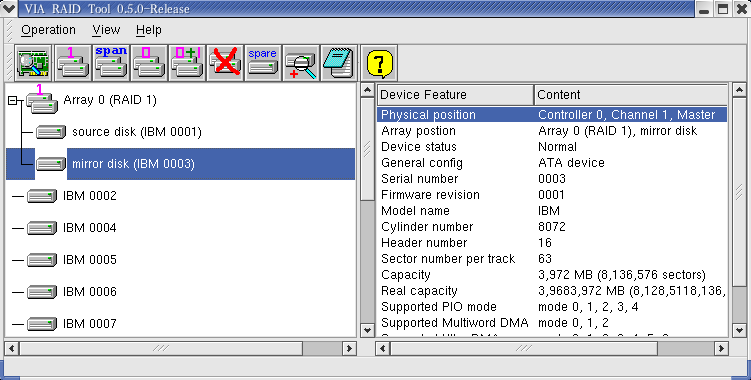Click the Create RAID 0+1 toolbar icon
Viewport: 751px width, 380px height.
tap(187, 63)
